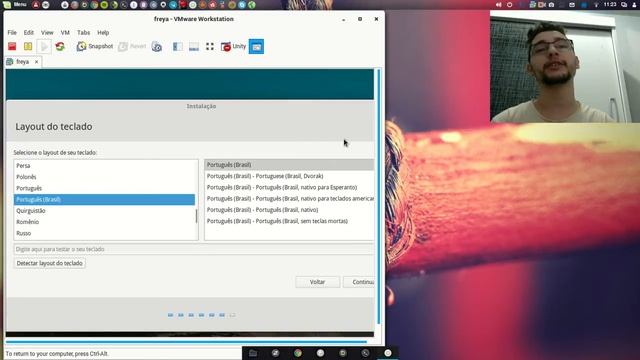The height and width of the screenshot is (360, 640).
Task: Choose the Brasil, sem teclas mortas variant
Action: coord(289,221)
